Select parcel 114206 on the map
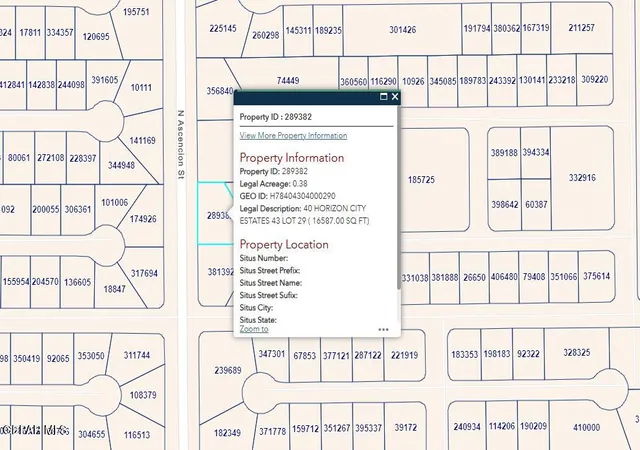Image resolution: width=640 pixels, height=450 pixels. click(x=502, y=426)
